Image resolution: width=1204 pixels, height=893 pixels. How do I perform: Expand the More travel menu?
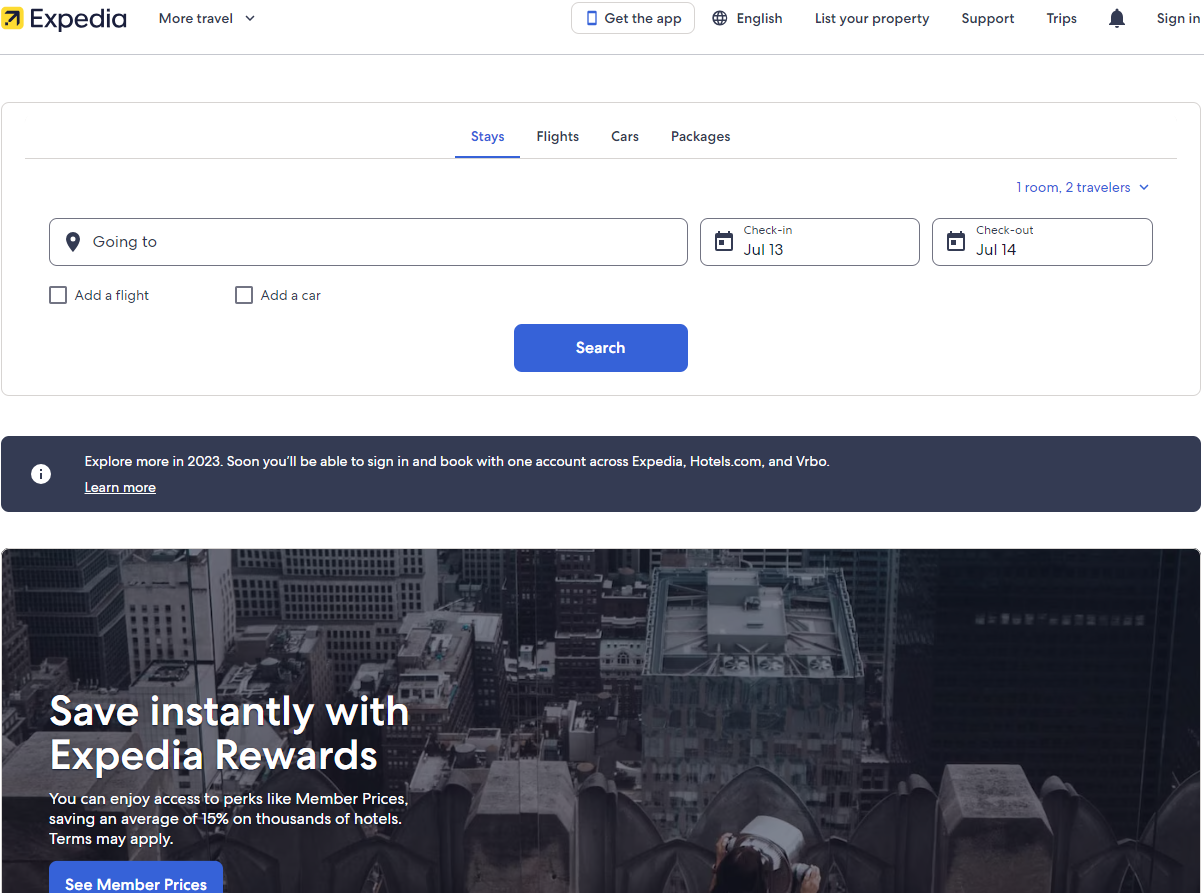(x=207, y=18)
